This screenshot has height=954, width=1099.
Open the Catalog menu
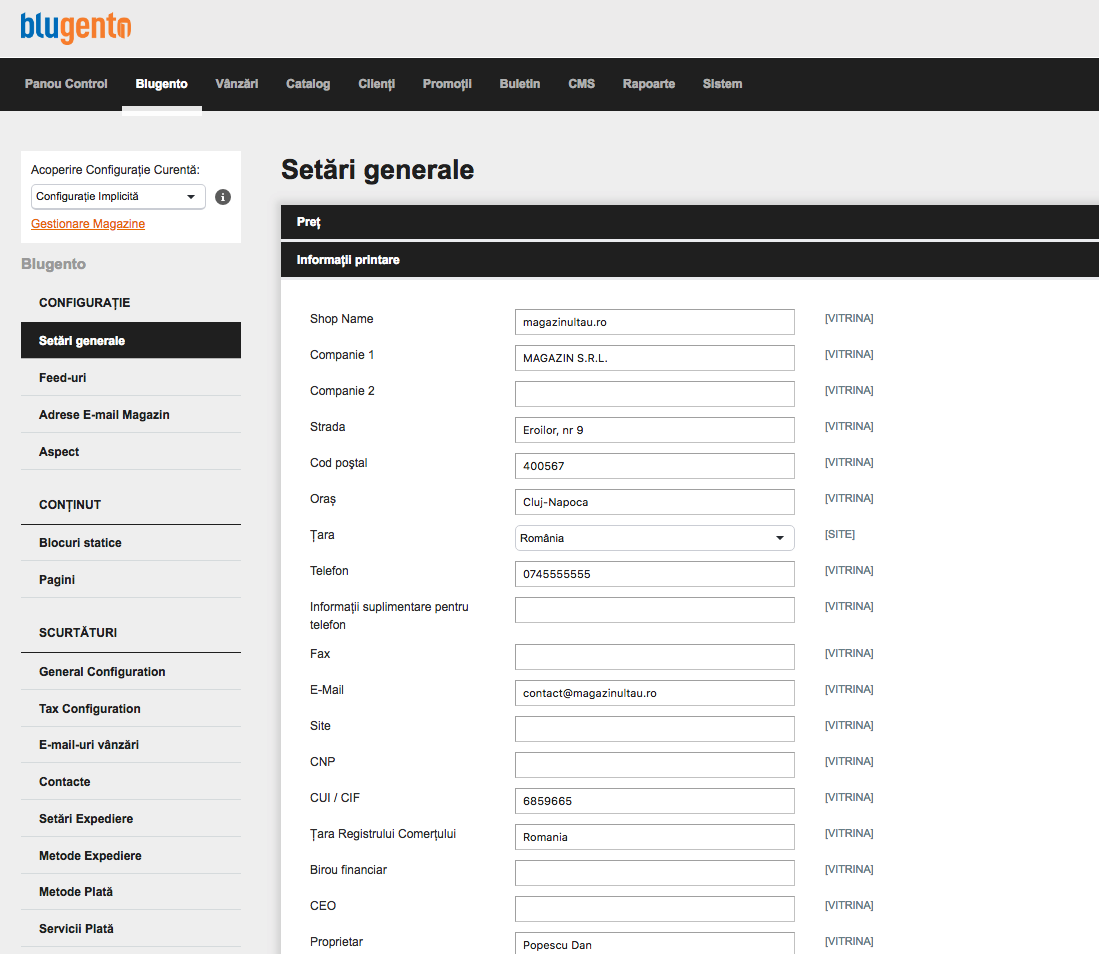point(308,84)
